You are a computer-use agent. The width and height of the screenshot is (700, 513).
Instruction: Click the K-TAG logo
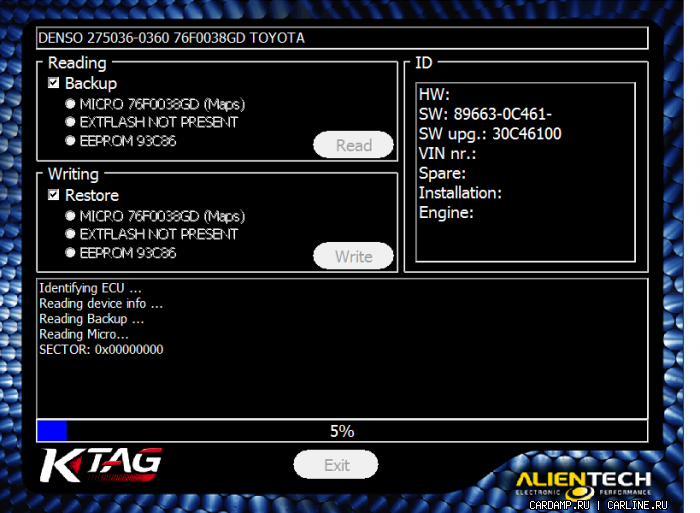tap(101, 465)
